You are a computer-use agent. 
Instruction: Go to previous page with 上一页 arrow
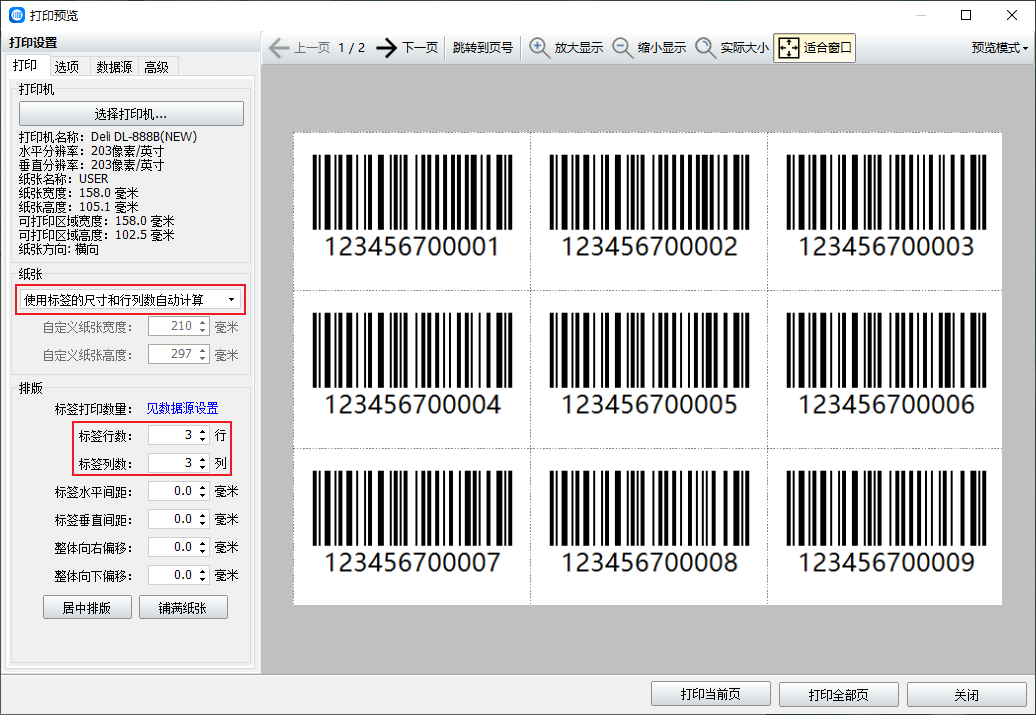(x=299, y=48)
